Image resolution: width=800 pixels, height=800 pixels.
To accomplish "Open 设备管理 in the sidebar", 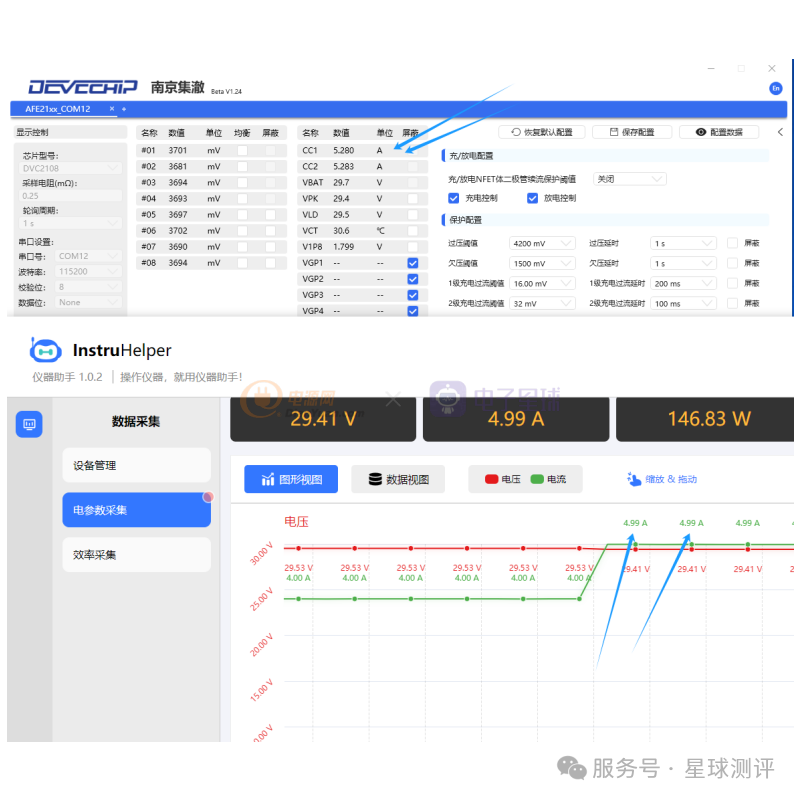I will click(136, 465).
